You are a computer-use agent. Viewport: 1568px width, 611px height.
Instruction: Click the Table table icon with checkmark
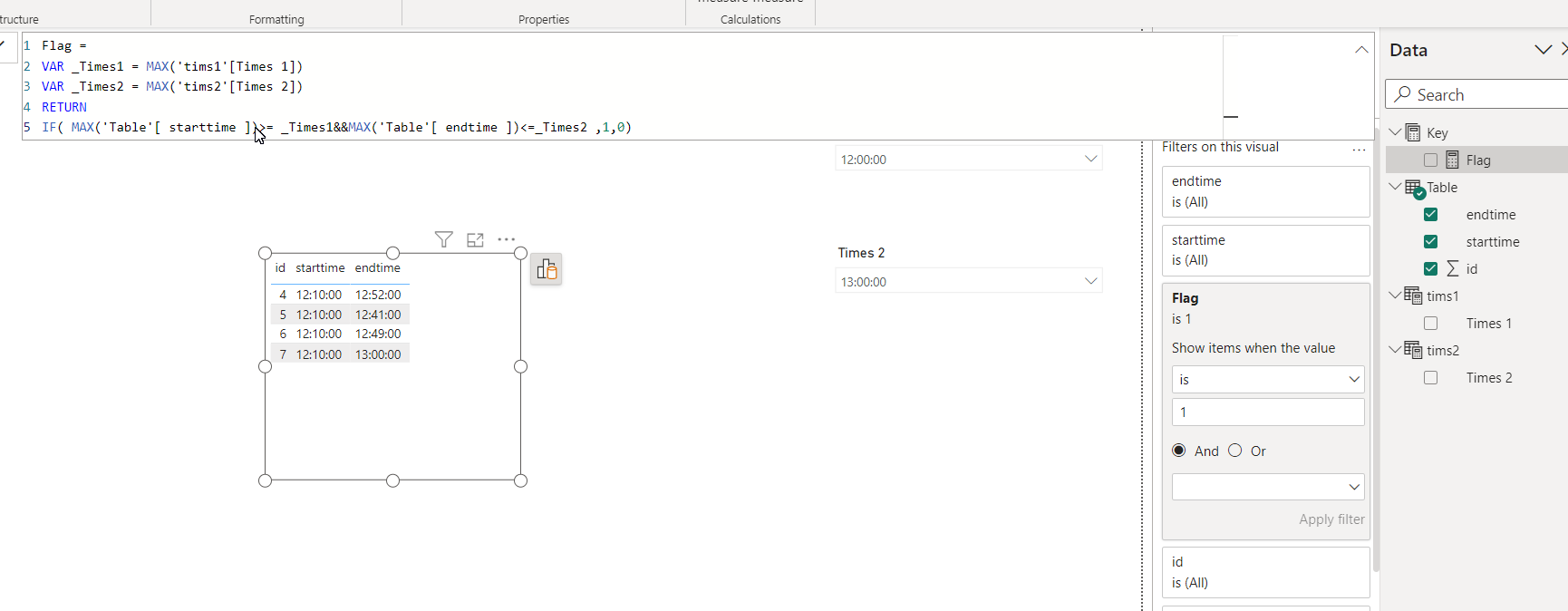click(1414, 189)
